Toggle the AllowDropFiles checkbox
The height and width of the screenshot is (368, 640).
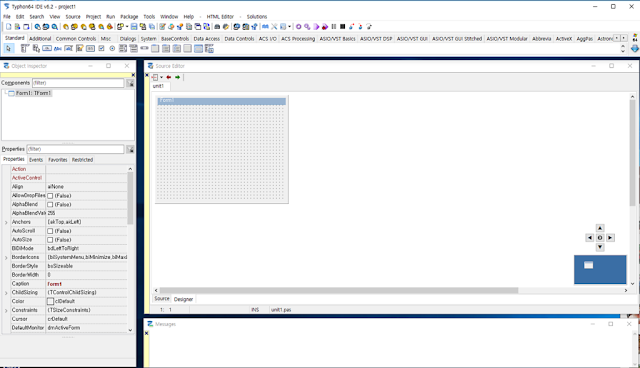(x=50, y=196)
